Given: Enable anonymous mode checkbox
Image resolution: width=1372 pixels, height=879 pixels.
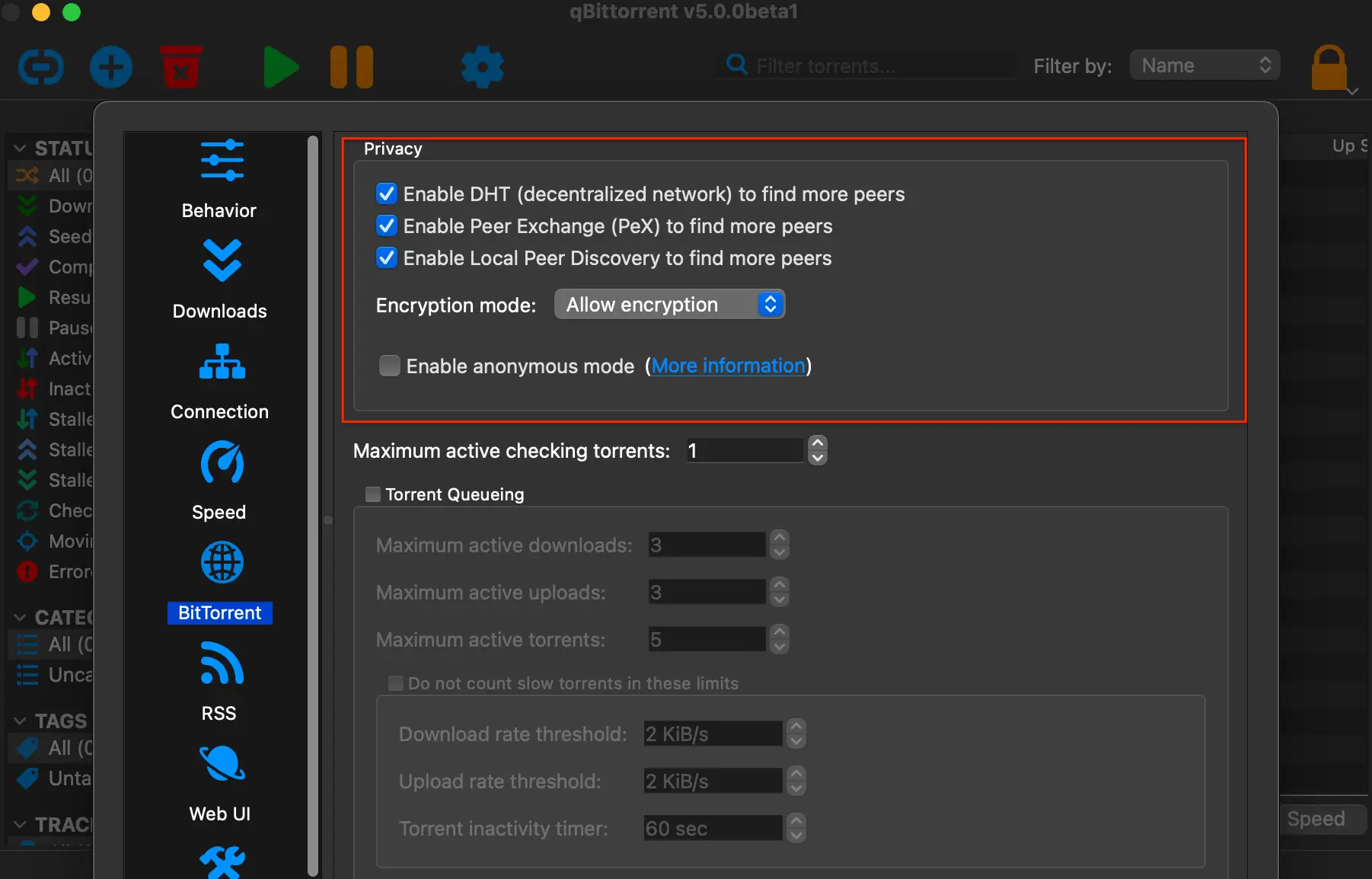Looking at the screenshot, I should [x=390, y=366].
